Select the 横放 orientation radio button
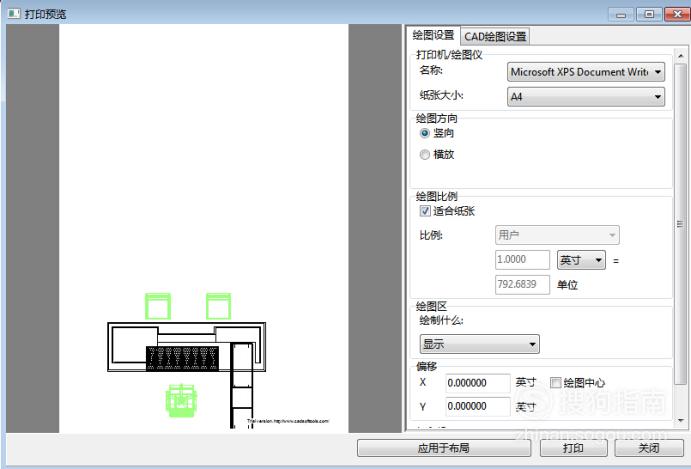Screen dimensions: 691x469 (424, 155)
